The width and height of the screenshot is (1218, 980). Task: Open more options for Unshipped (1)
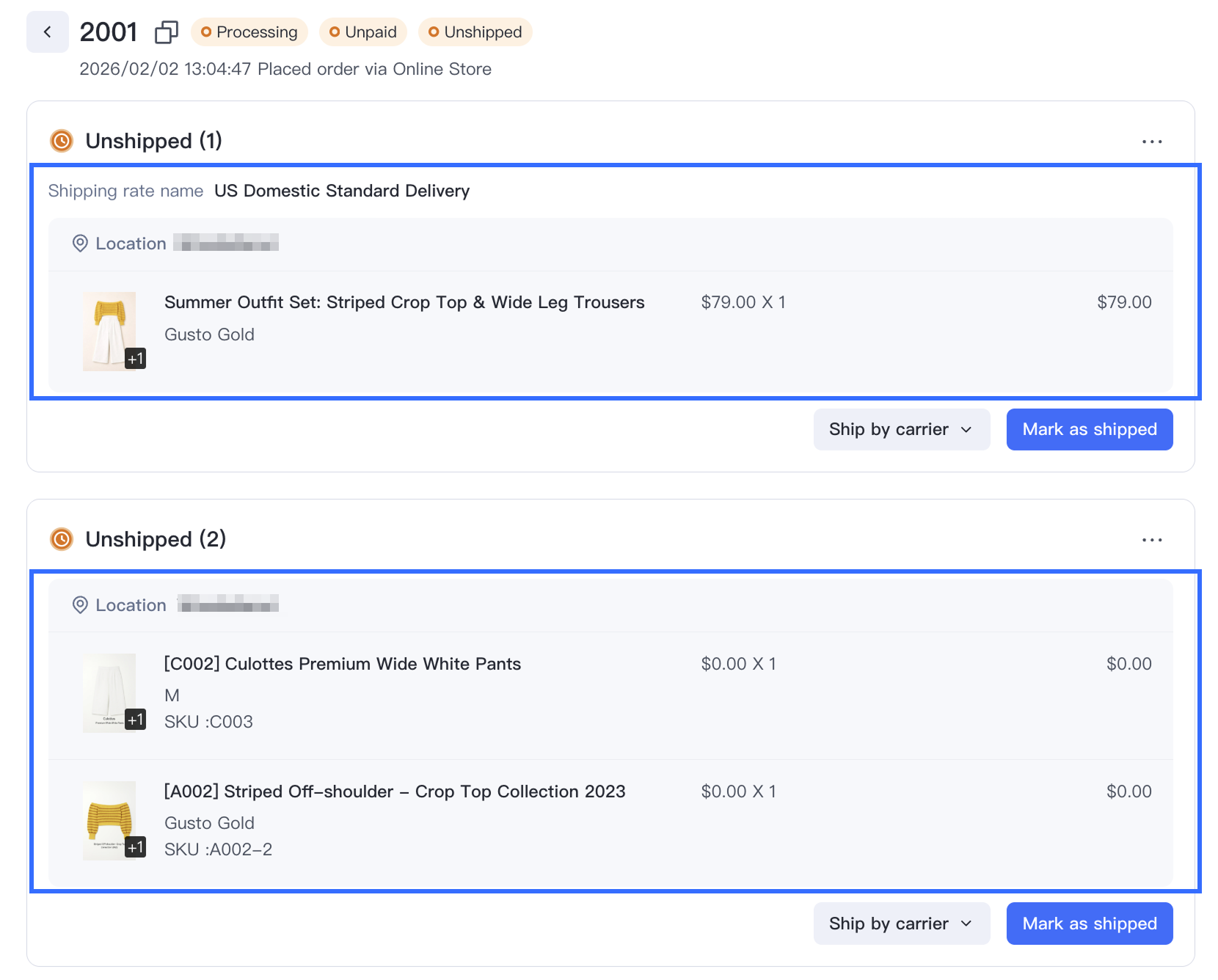click(1151, 142)
